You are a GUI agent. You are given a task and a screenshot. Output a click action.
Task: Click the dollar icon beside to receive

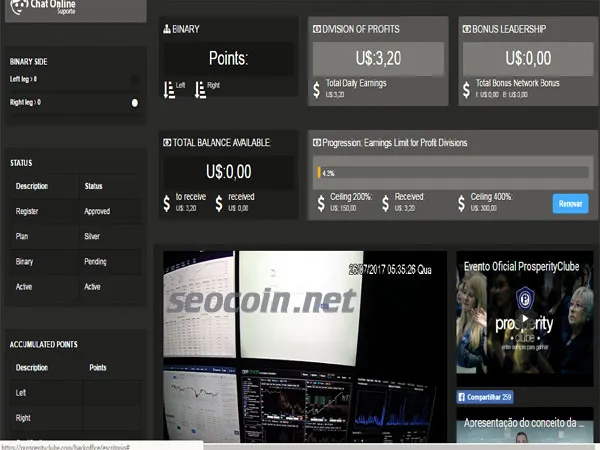167,204
